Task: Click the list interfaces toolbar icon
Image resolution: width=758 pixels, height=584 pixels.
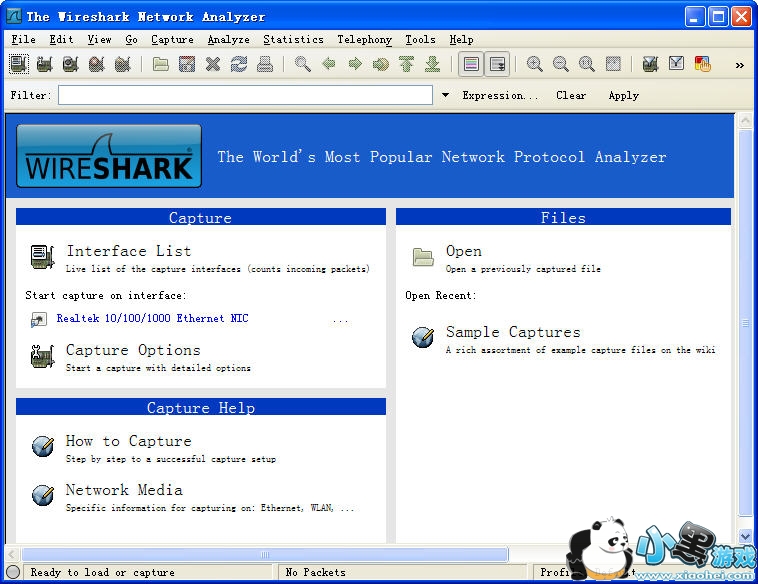Action: tap(19, 65)
